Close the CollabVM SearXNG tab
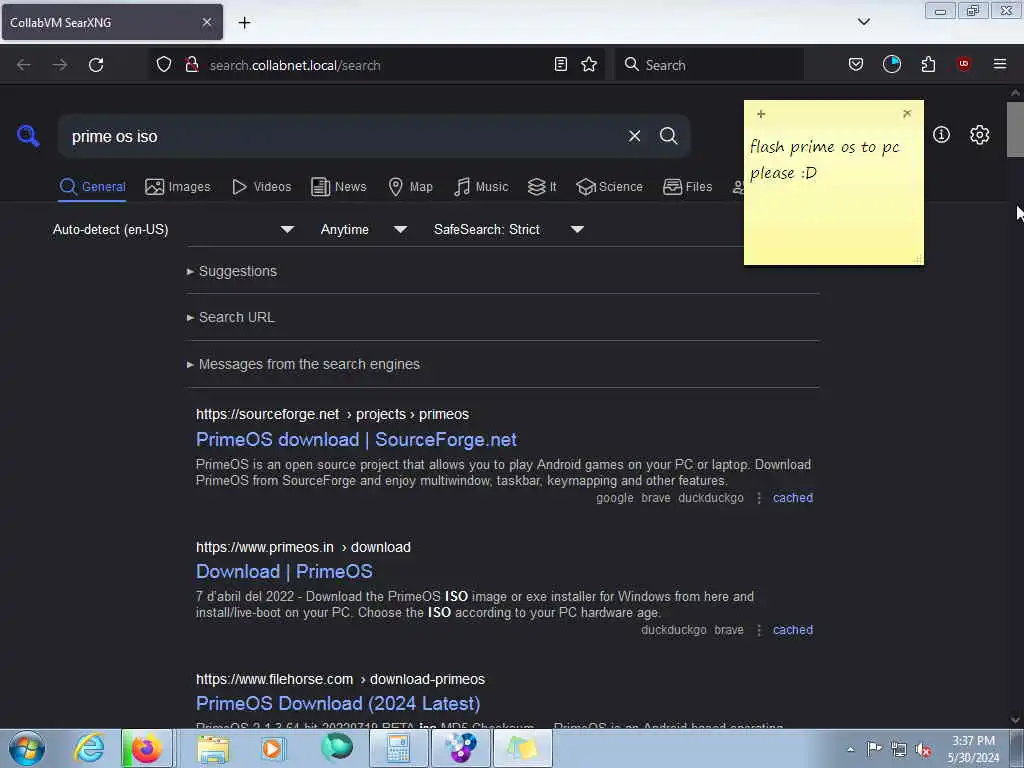Screen dimensions: 1024x768 point(207,22)
